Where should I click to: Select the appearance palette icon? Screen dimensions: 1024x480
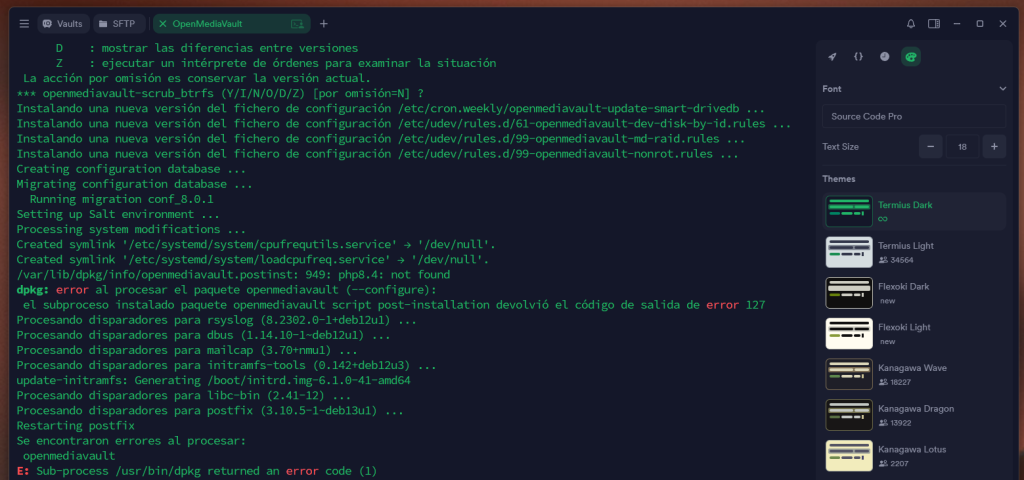(x=911, y=57)
